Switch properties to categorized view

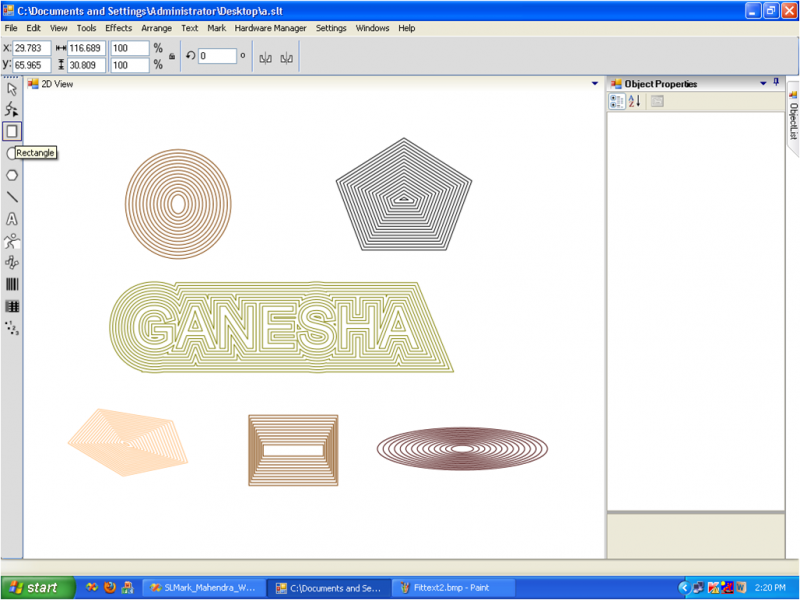(617, 102)
